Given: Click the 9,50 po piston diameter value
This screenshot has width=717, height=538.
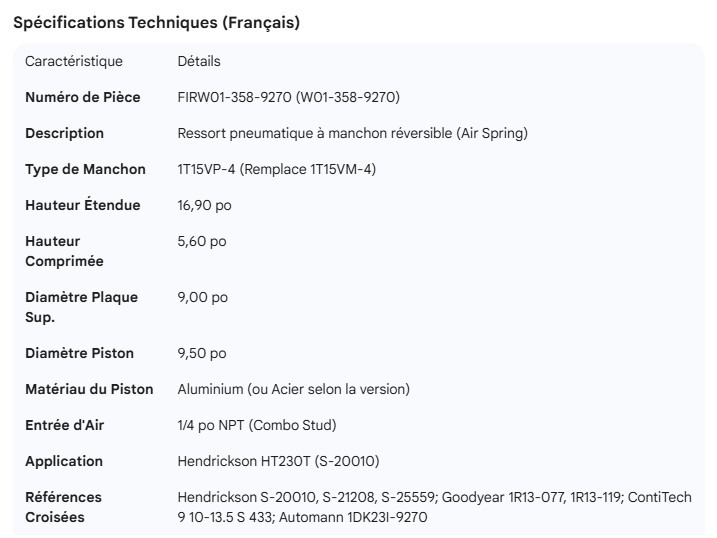Looking at the screenshot, I should click(202, 353).
